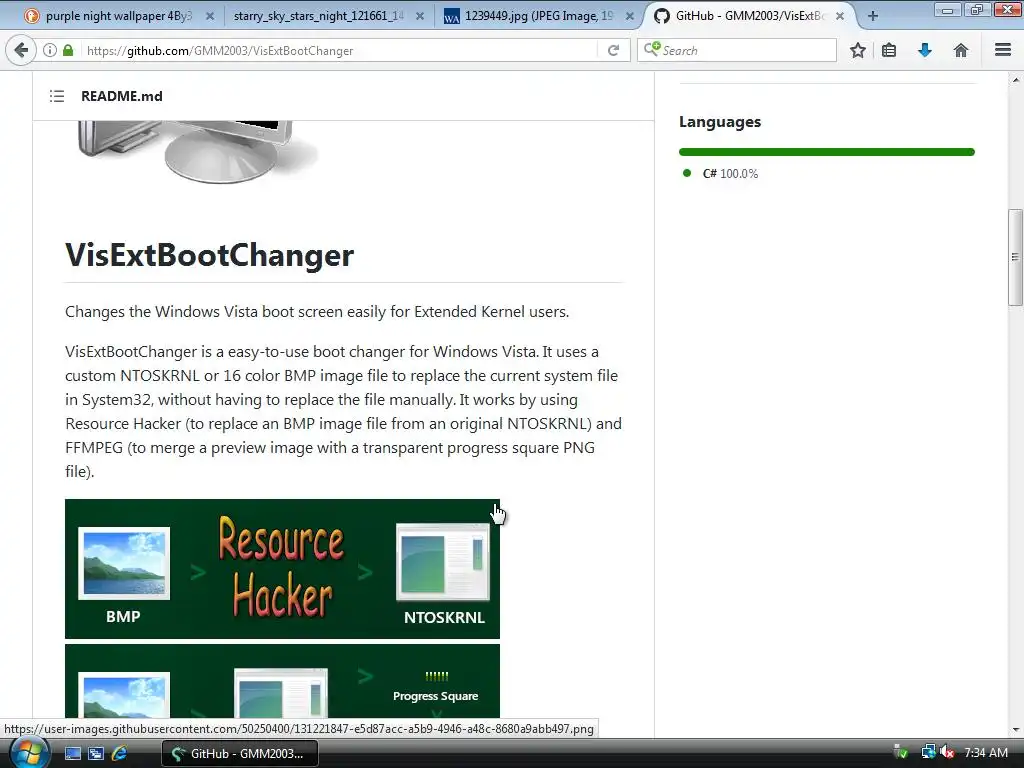Click the URL address bar
Viewport: 1024px width, 768px height.
[x=340, y=50]
